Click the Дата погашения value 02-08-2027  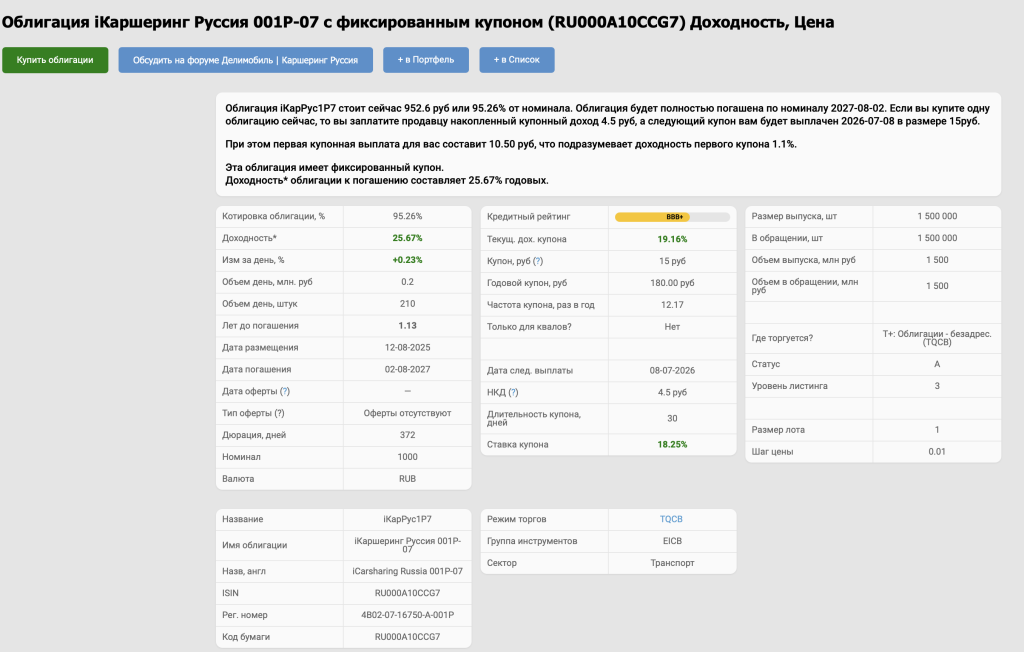pyautogui.click(x=408, y=370)
